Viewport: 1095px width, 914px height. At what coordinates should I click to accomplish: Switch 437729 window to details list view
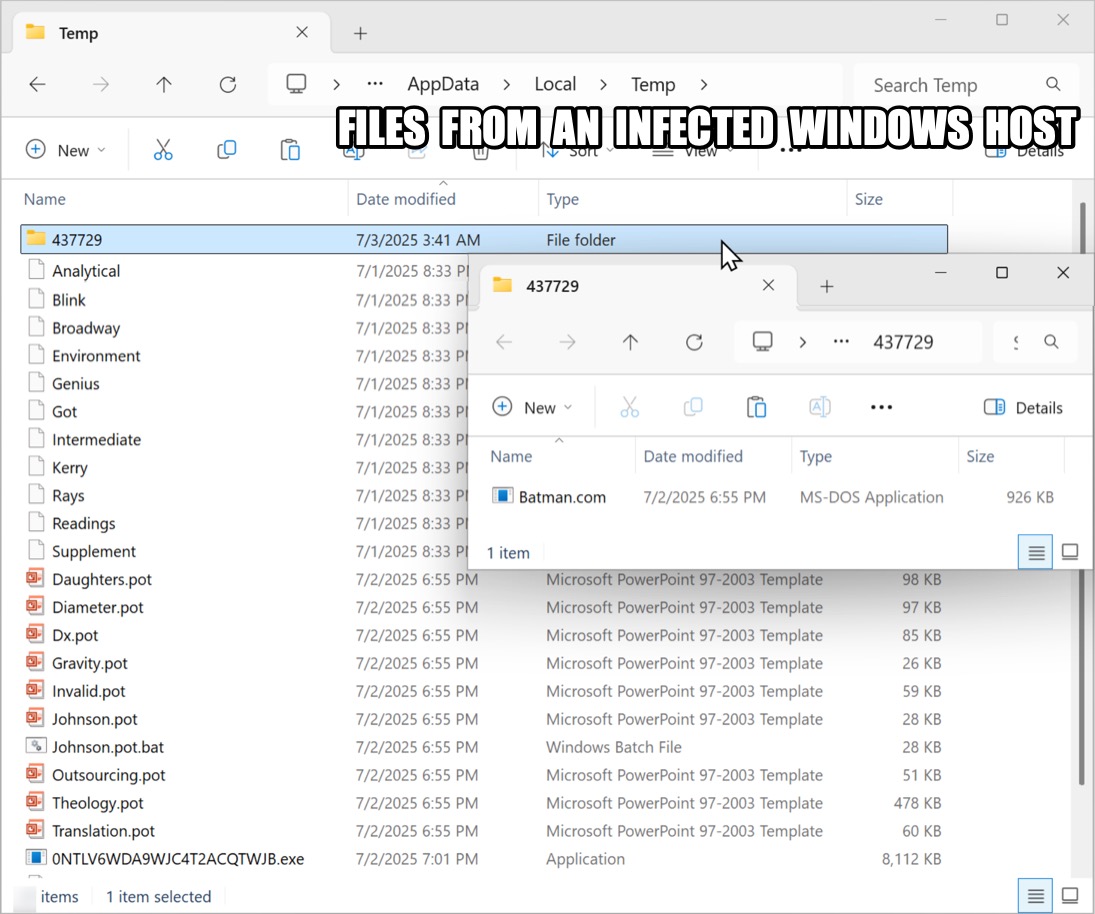1036,552
